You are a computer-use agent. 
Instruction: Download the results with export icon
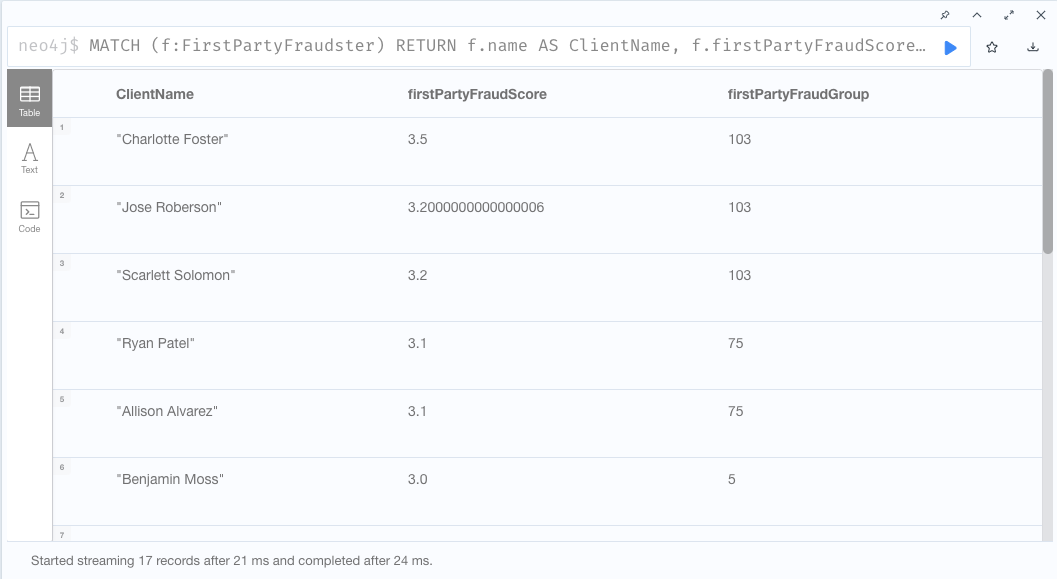coord(1033,47)
